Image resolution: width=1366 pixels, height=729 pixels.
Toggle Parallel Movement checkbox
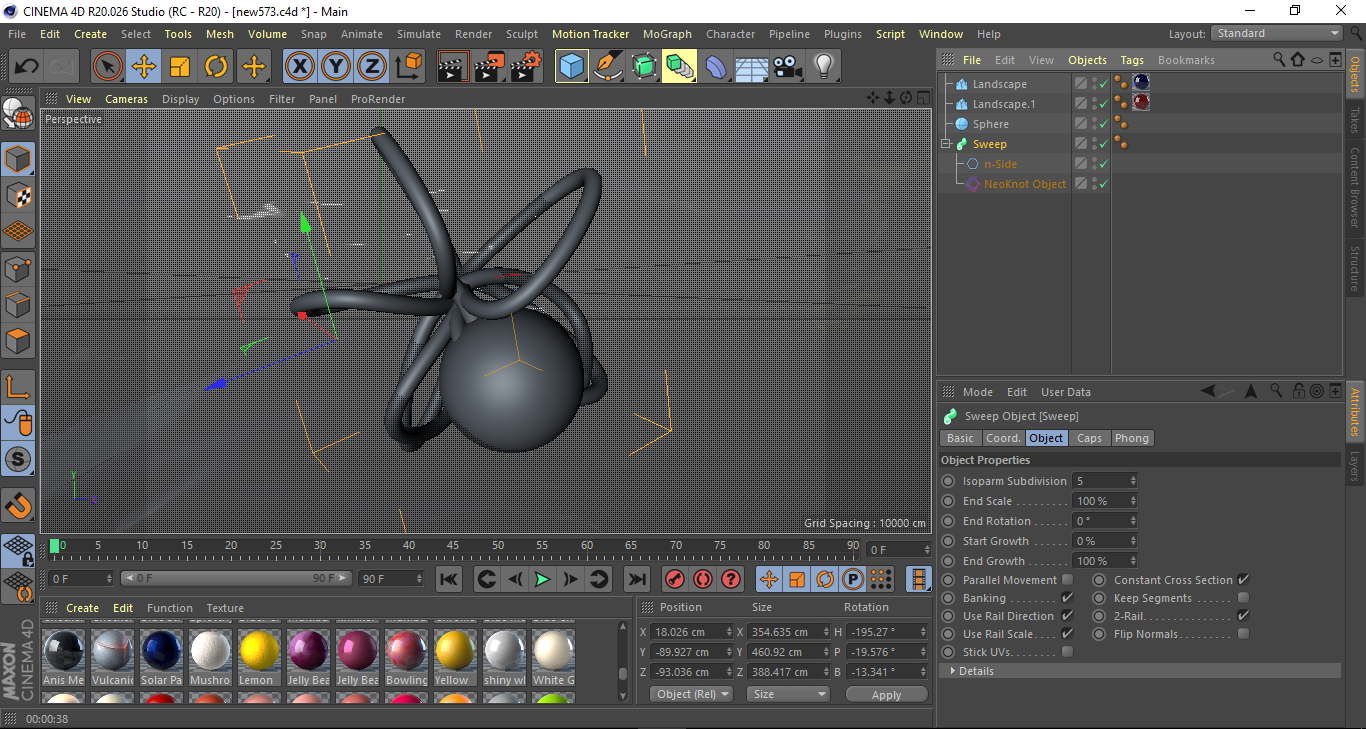click(1067, 580)
